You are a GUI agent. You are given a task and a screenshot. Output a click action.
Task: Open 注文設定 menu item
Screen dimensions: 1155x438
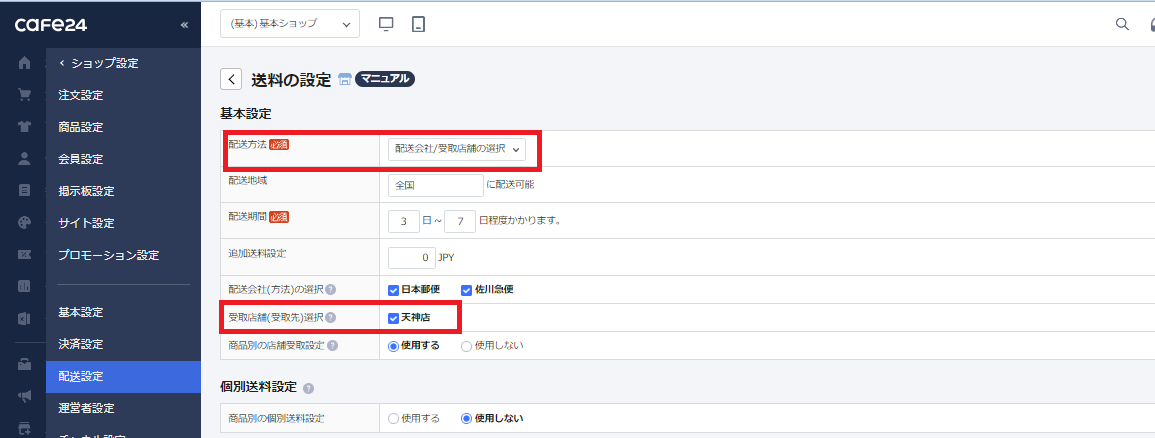(80, 95)
